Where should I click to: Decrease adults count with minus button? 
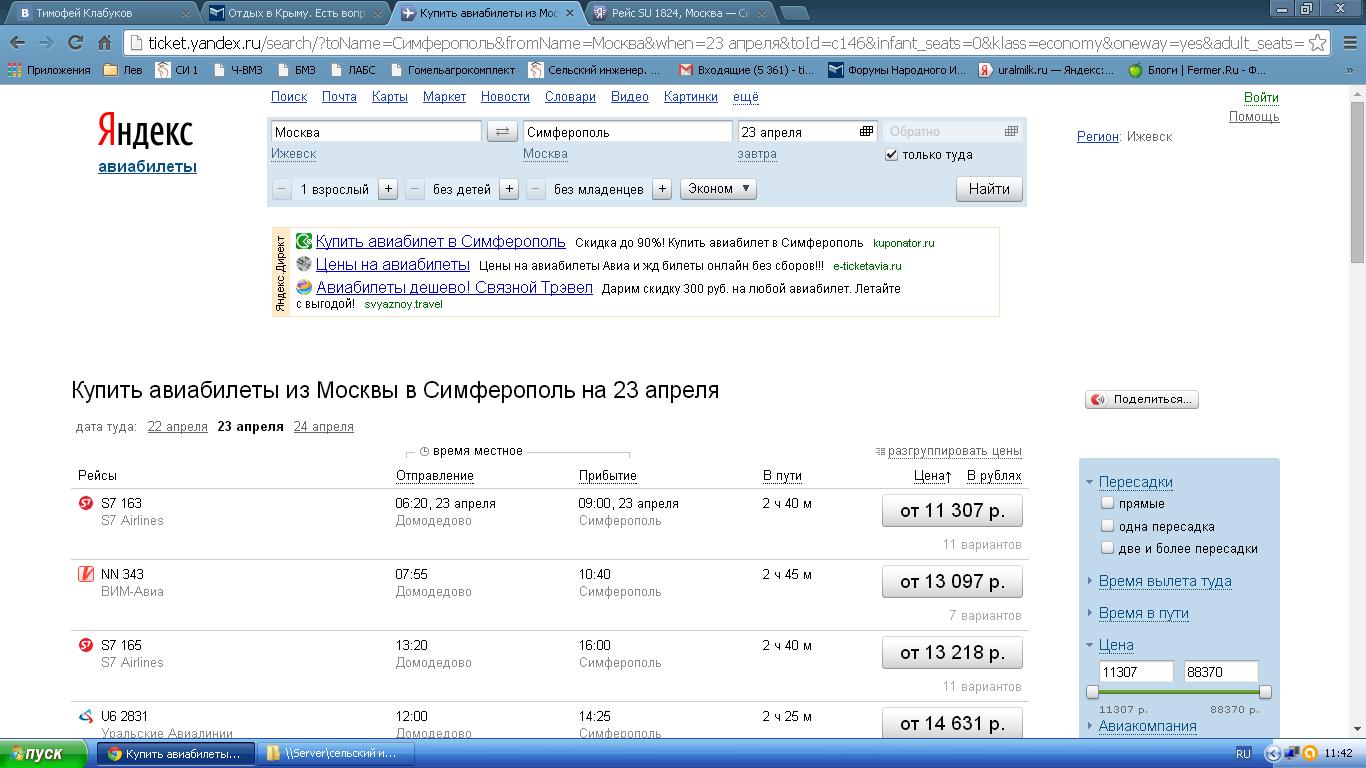[282, 189]
